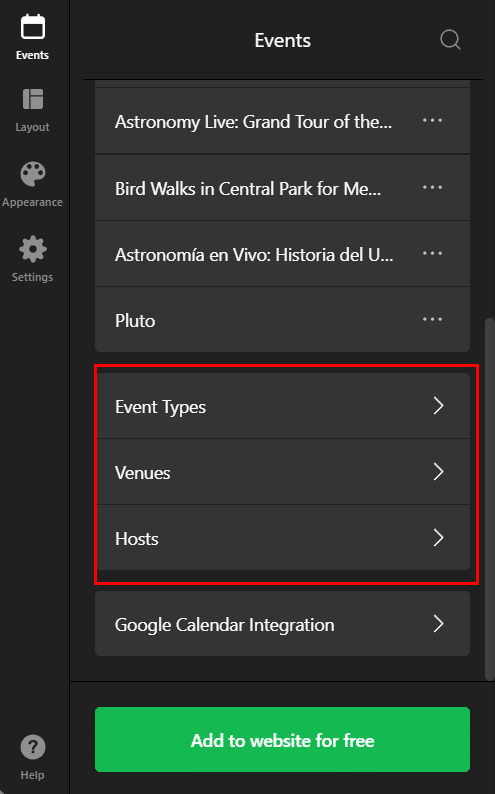495x794 pixels.
Task: Expand the Hosts section chevron
Action: click(x=438, y=537)
